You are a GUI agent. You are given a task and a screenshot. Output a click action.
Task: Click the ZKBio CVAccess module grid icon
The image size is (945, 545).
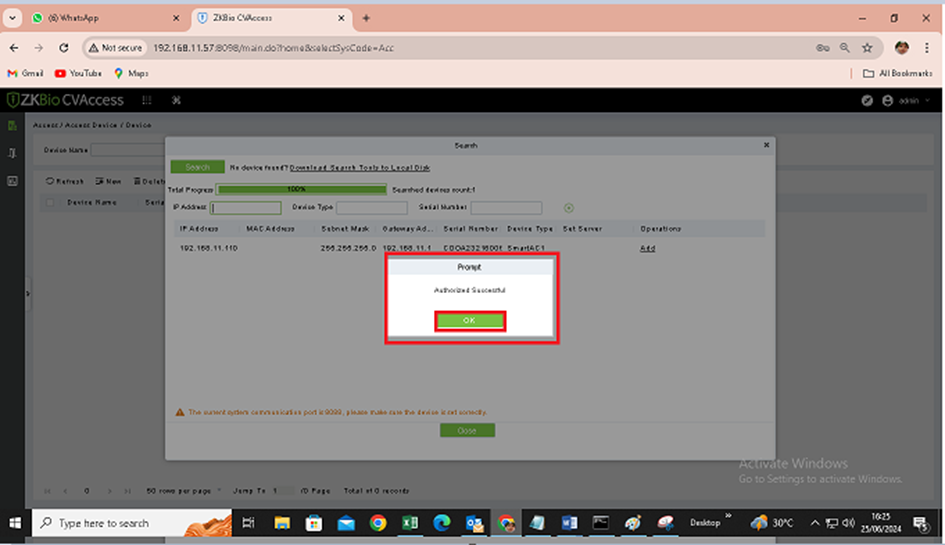pos(147,100)
